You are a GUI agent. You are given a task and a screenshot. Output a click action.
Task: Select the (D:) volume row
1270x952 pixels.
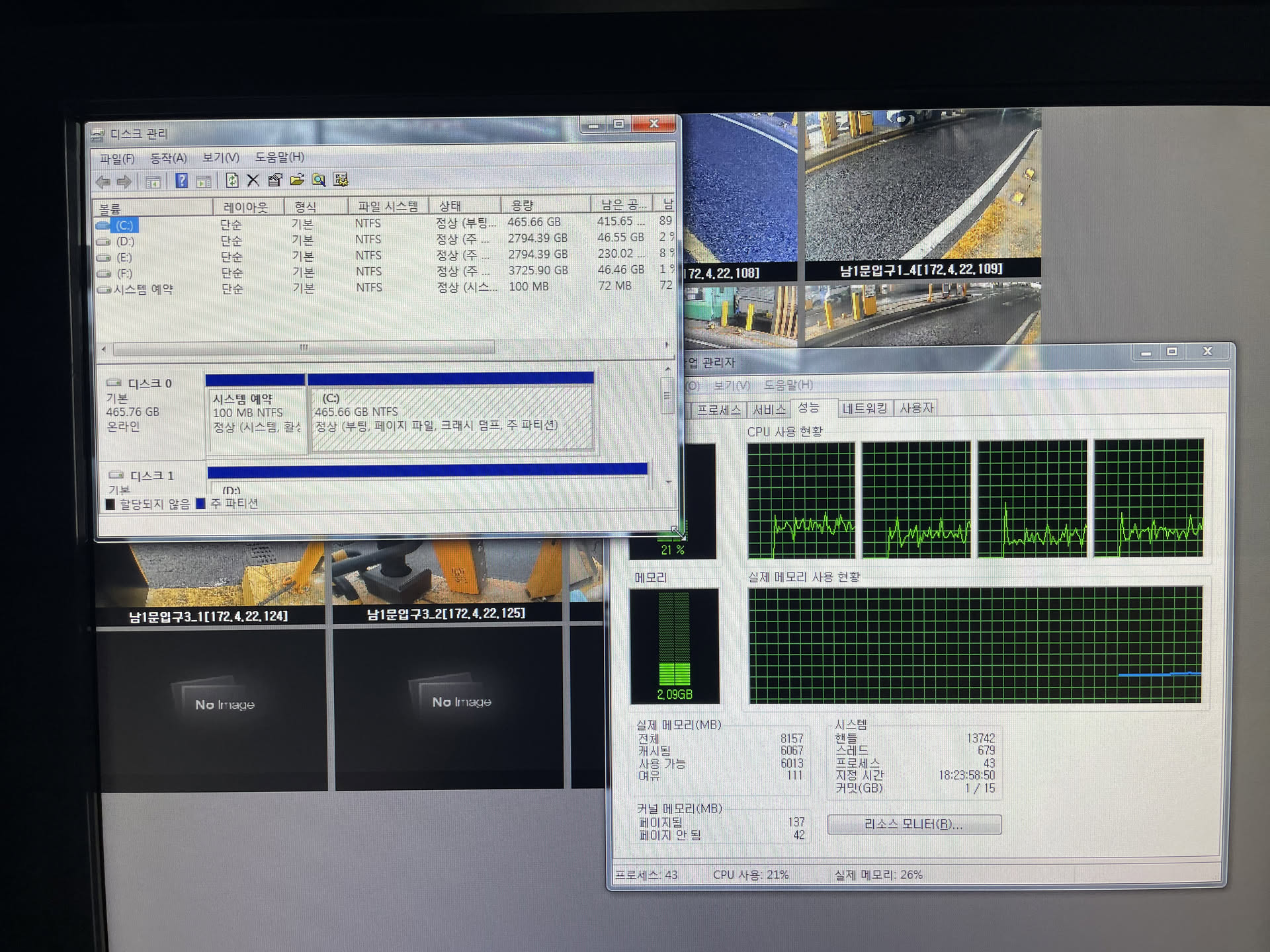coord(125,241)
